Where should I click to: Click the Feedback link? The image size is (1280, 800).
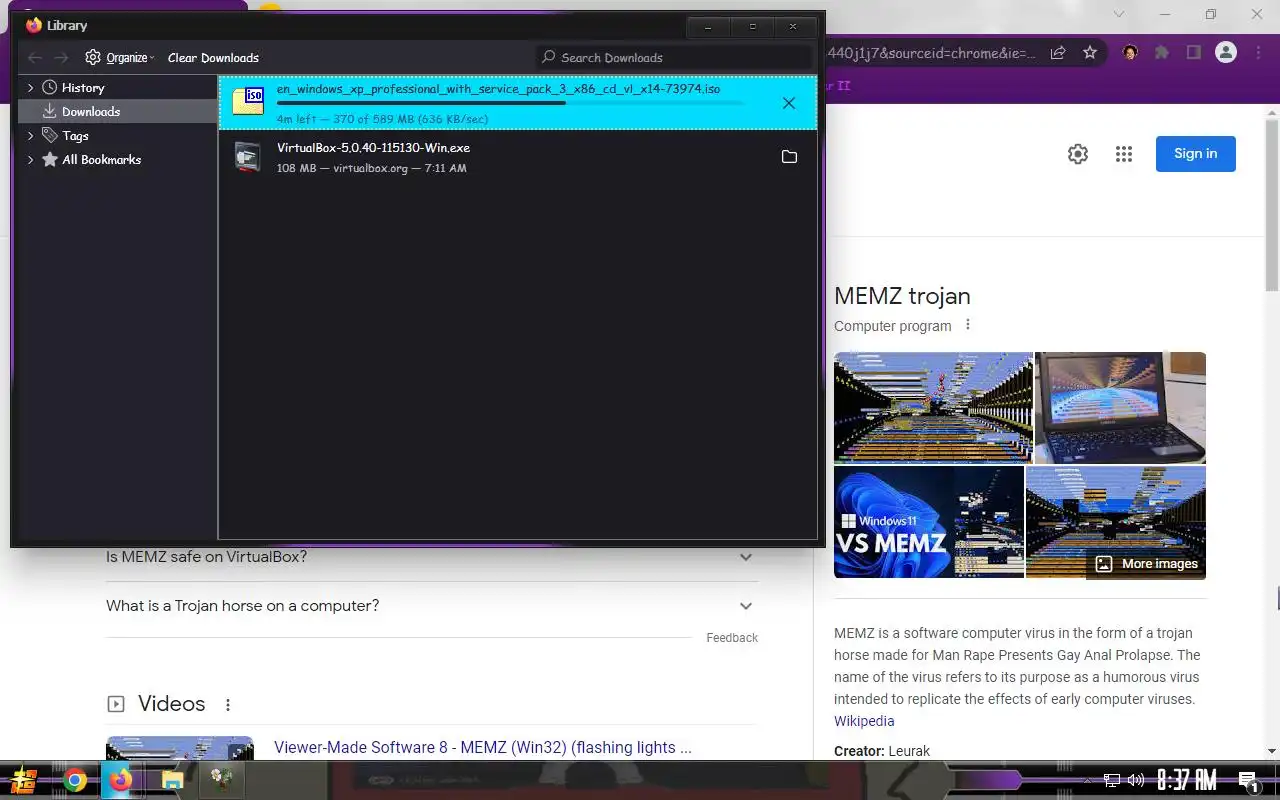732,638
